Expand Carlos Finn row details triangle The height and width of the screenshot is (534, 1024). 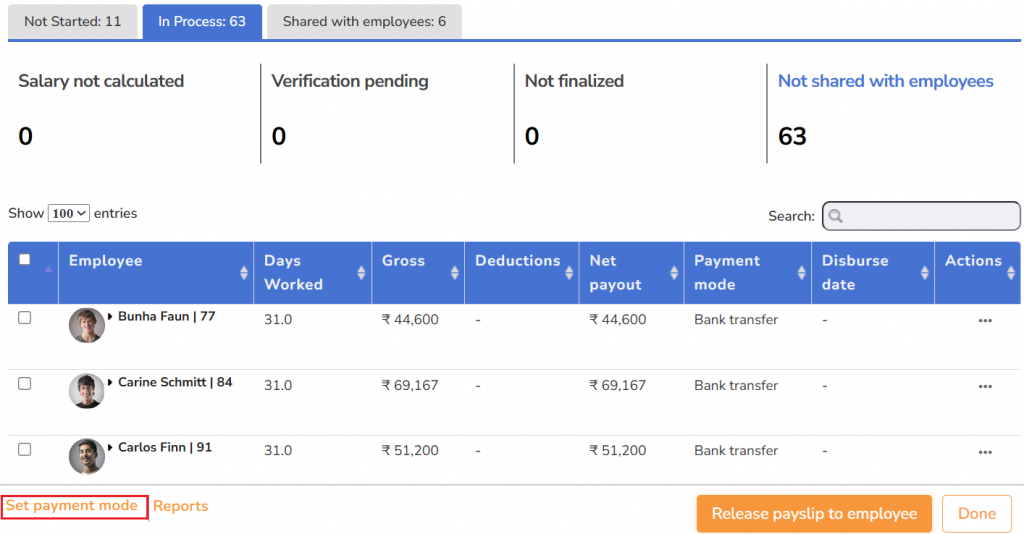111,448
